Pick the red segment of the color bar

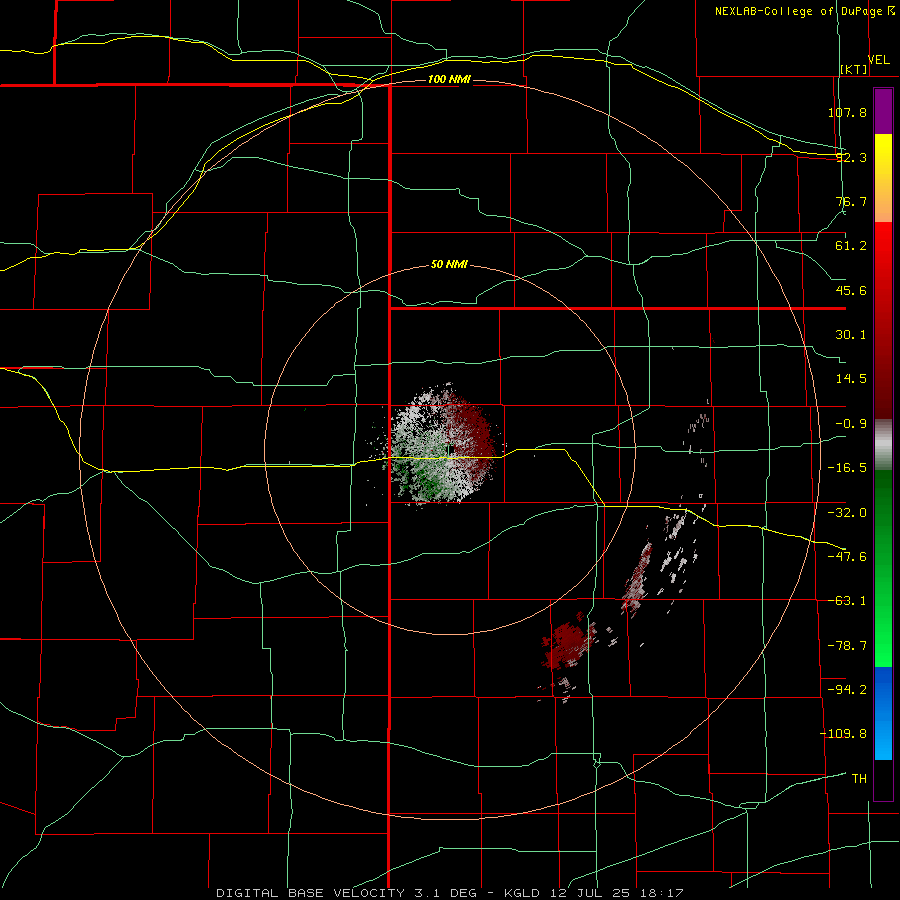883,320
